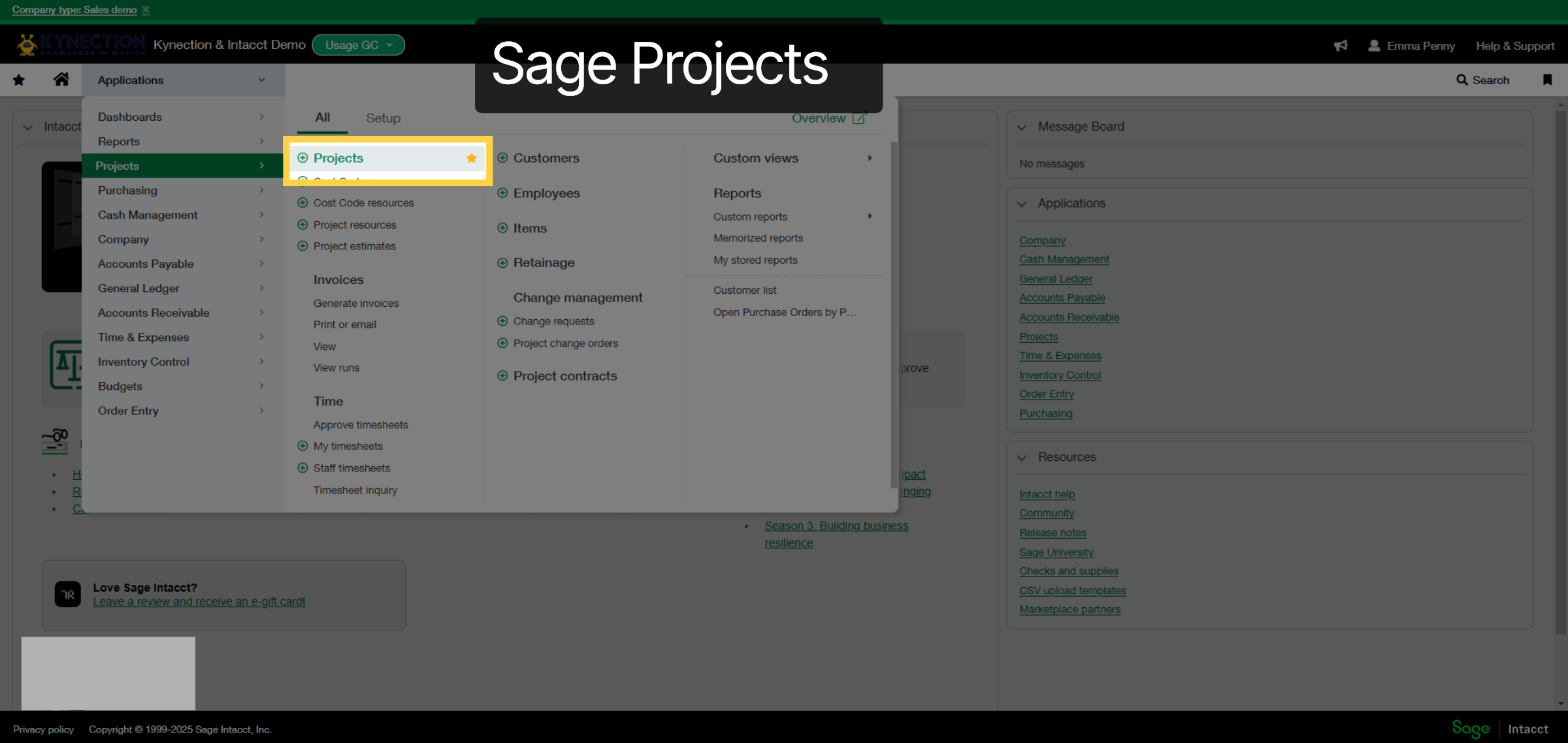Viewport: 1568px width, 743px height.
Task: Click plus icon beside My timesheets
Action: click(x=302, y=446)
